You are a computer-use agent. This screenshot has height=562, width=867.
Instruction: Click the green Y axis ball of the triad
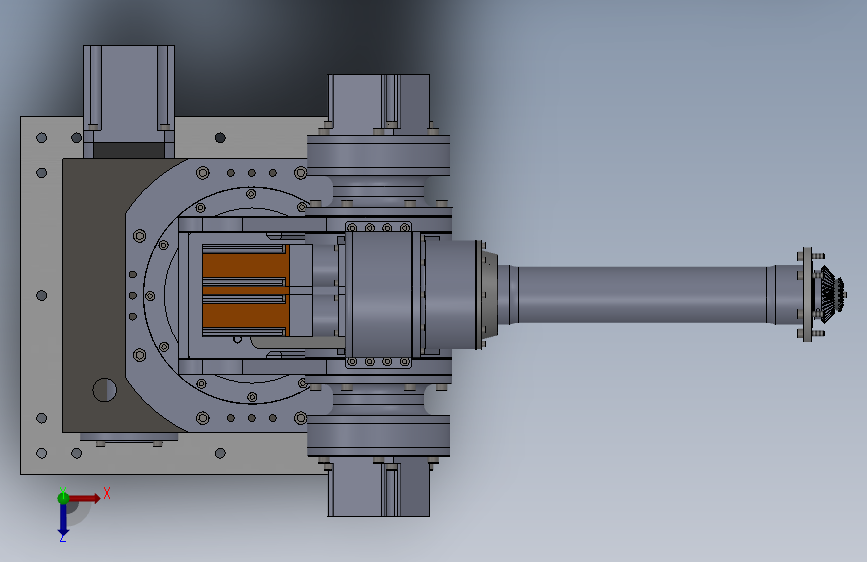pyautogui.click(x=63, y=498)
